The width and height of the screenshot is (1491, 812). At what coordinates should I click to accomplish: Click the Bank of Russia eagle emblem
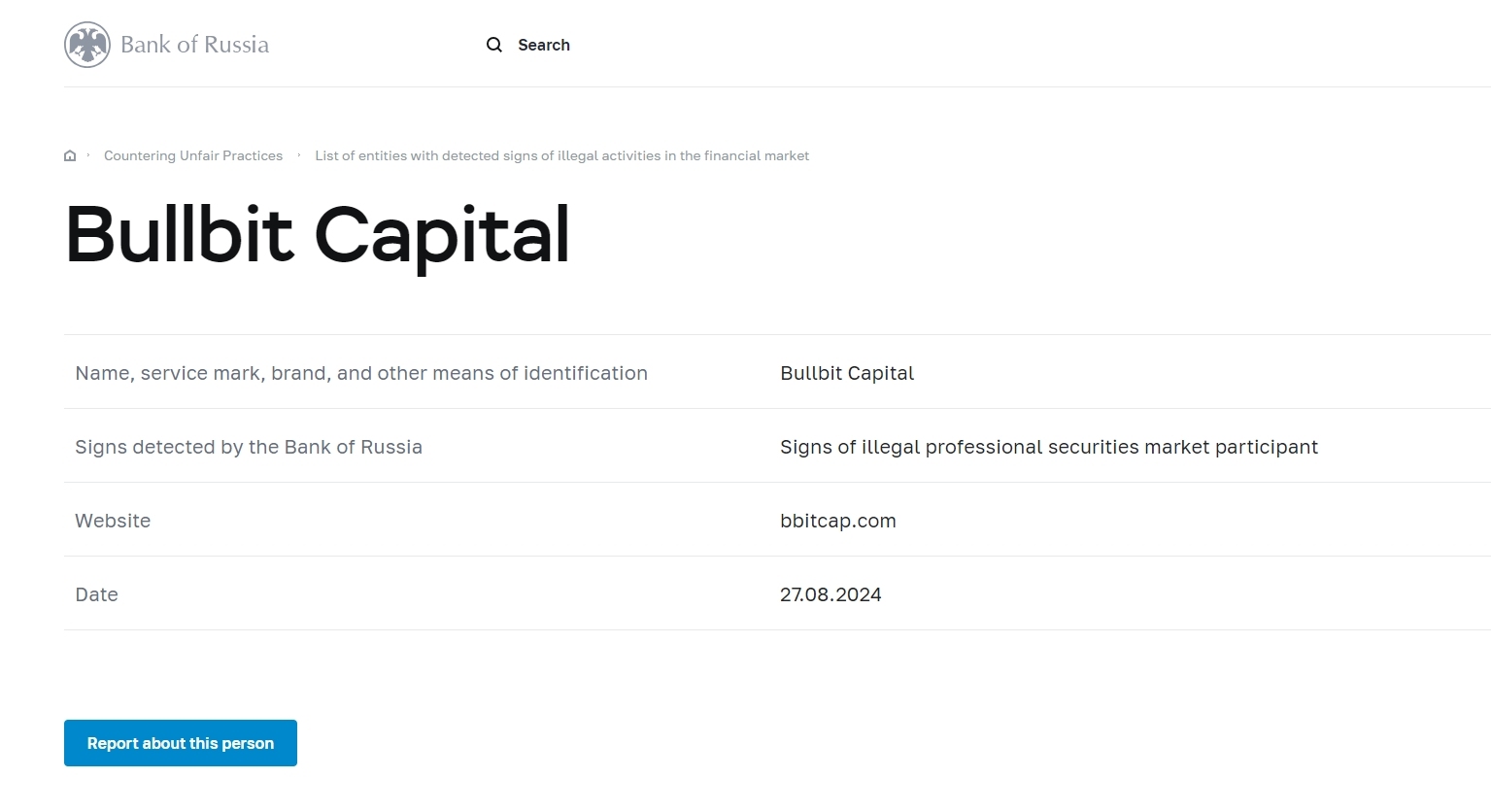point(87,45)
